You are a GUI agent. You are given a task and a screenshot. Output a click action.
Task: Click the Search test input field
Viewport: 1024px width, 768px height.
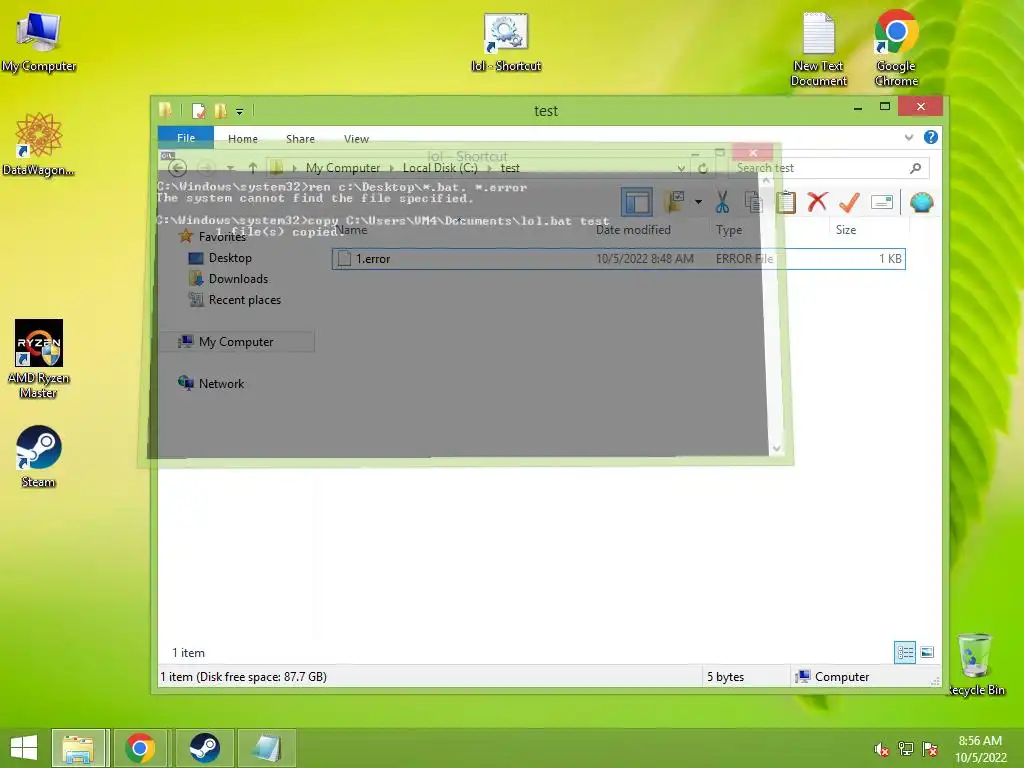tap(828, 168)
